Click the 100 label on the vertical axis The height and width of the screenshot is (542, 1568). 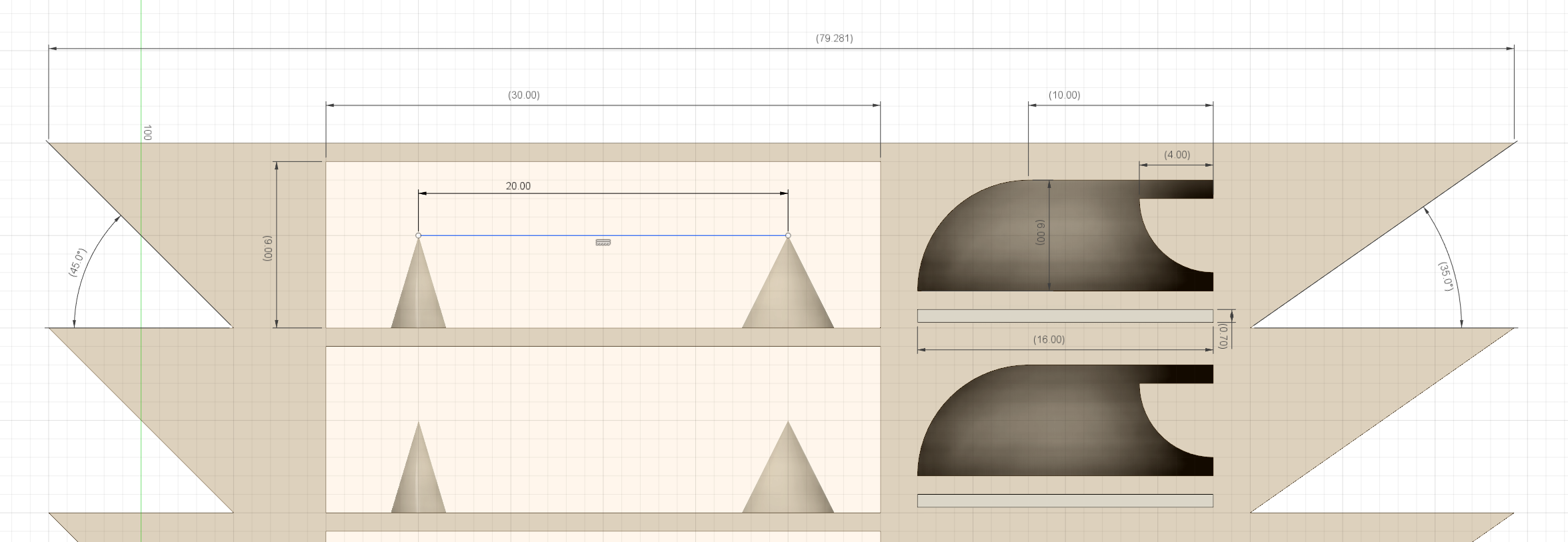(147, 132)
